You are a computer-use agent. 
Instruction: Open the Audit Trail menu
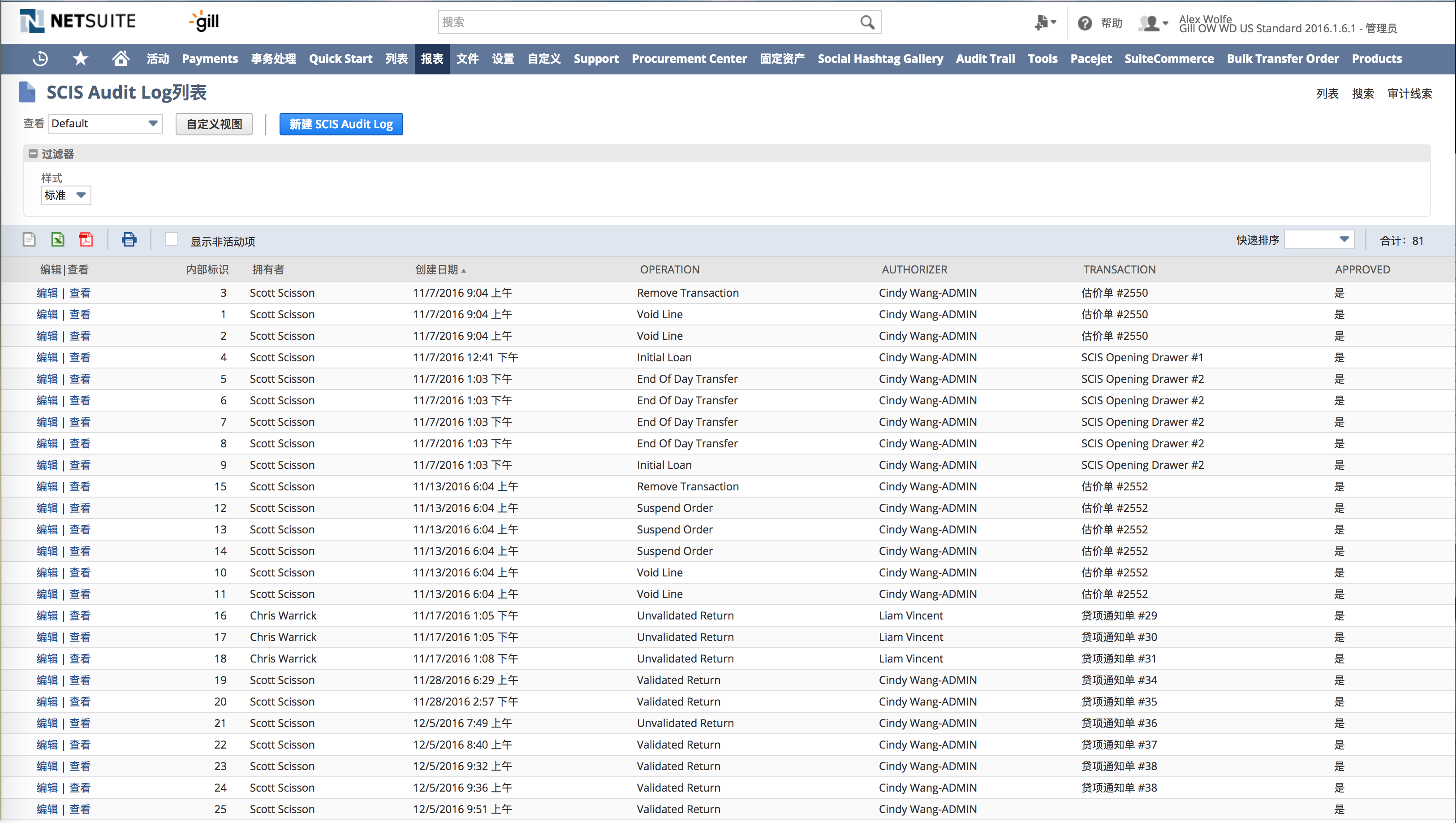pos(985,58)
